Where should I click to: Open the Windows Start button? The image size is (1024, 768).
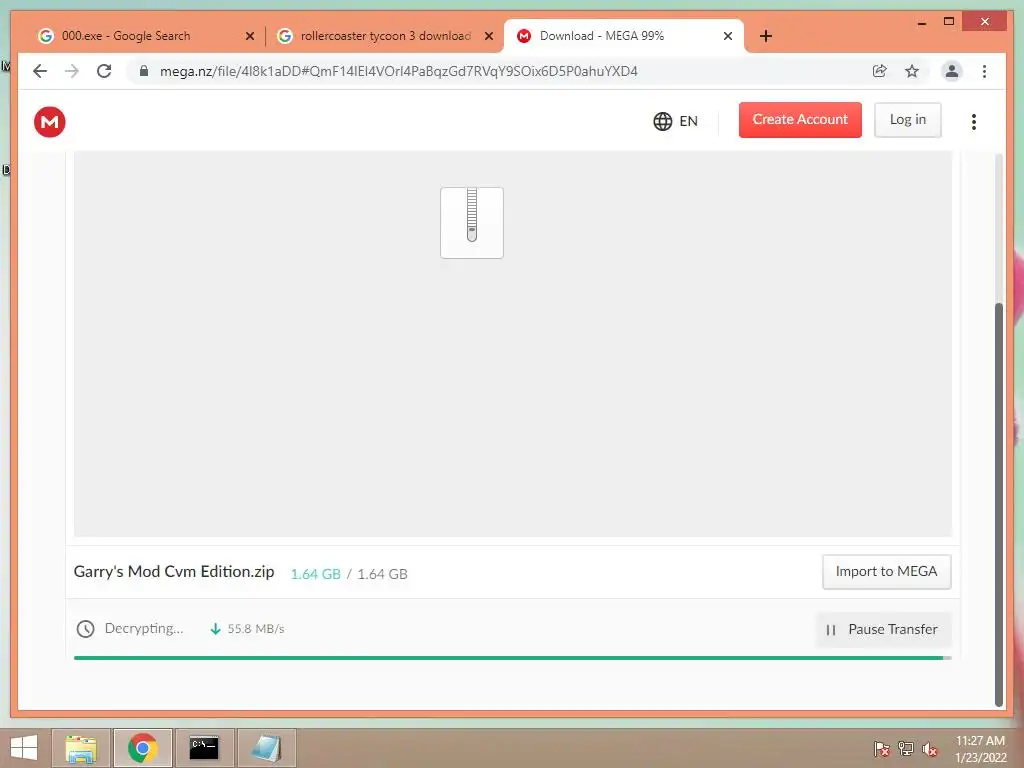click(x=24, y=748)
